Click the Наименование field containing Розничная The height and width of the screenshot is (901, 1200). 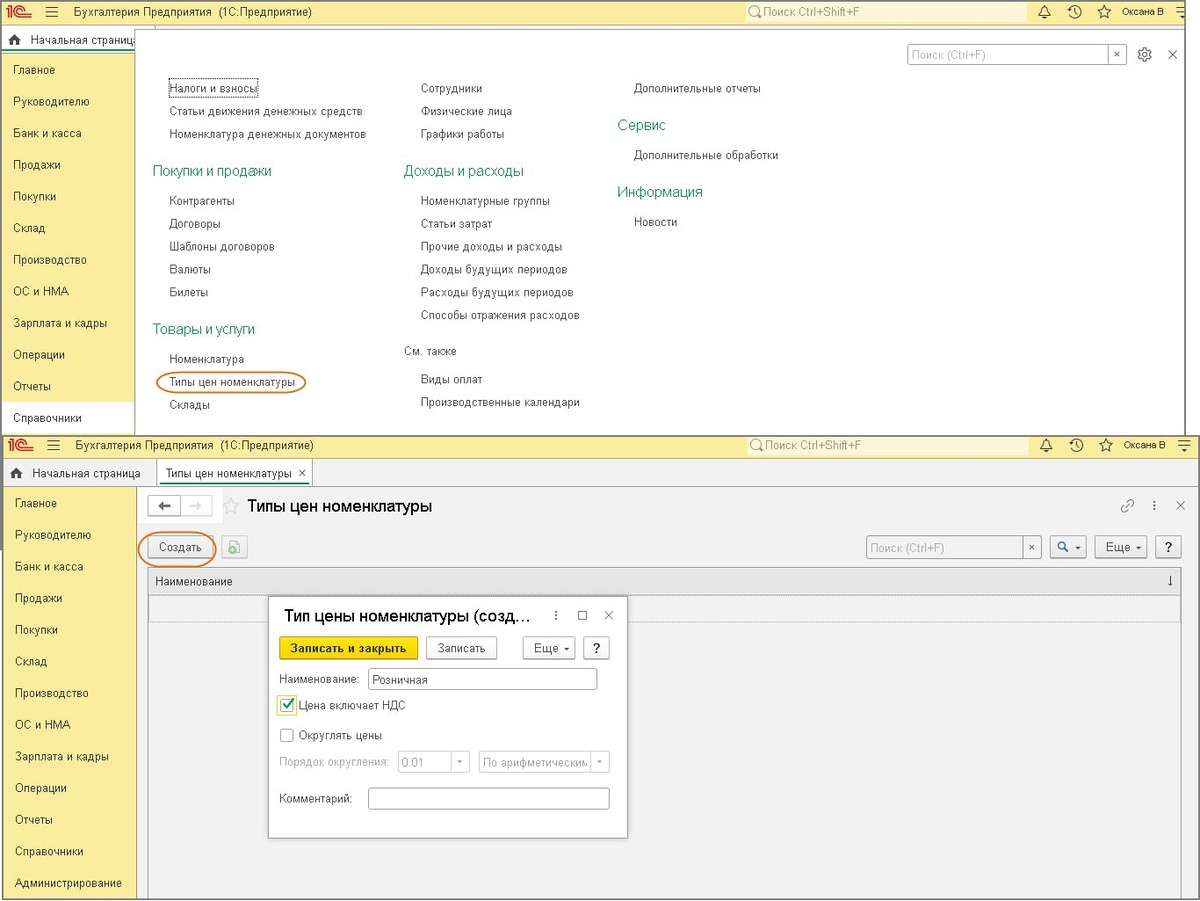pyautogui.click(x=482, y=679)
